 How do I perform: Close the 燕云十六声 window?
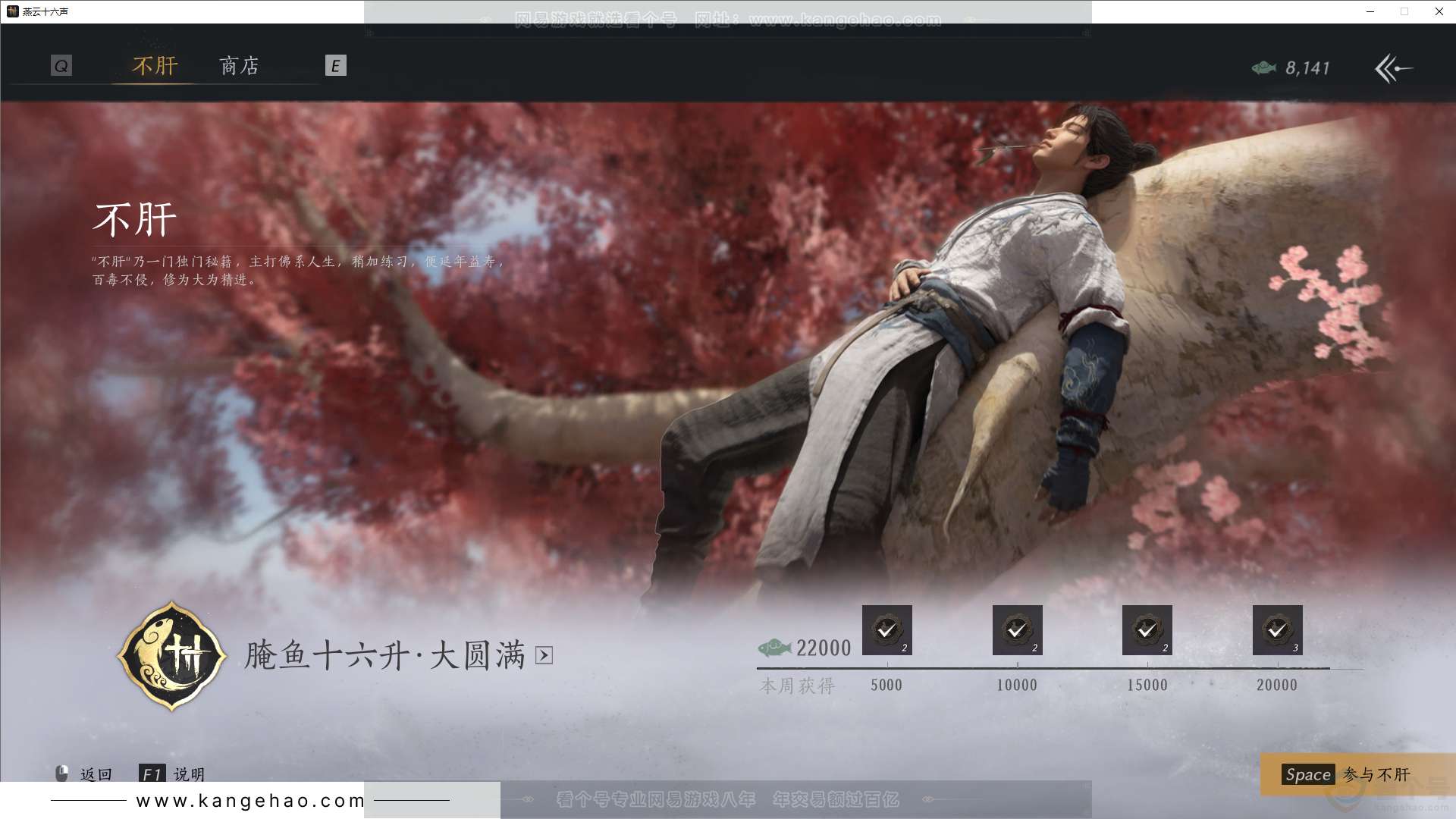pyautogui.click(x=1439, y=11)
